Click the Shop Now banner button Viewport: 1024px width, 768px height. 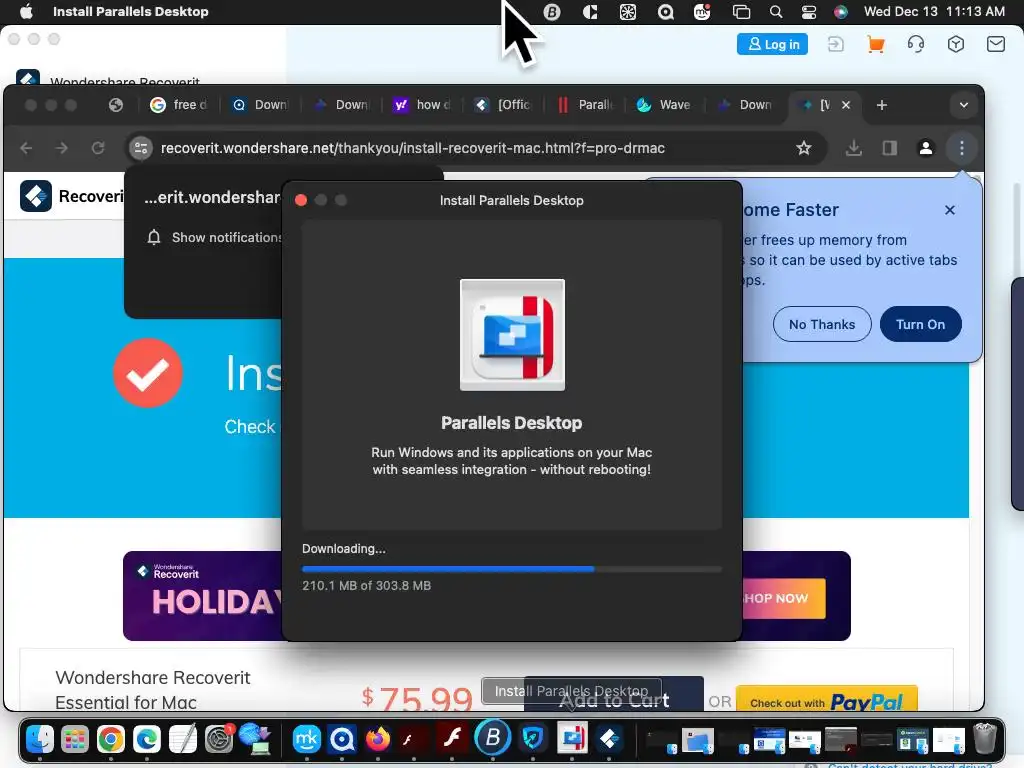coord(784,598)
